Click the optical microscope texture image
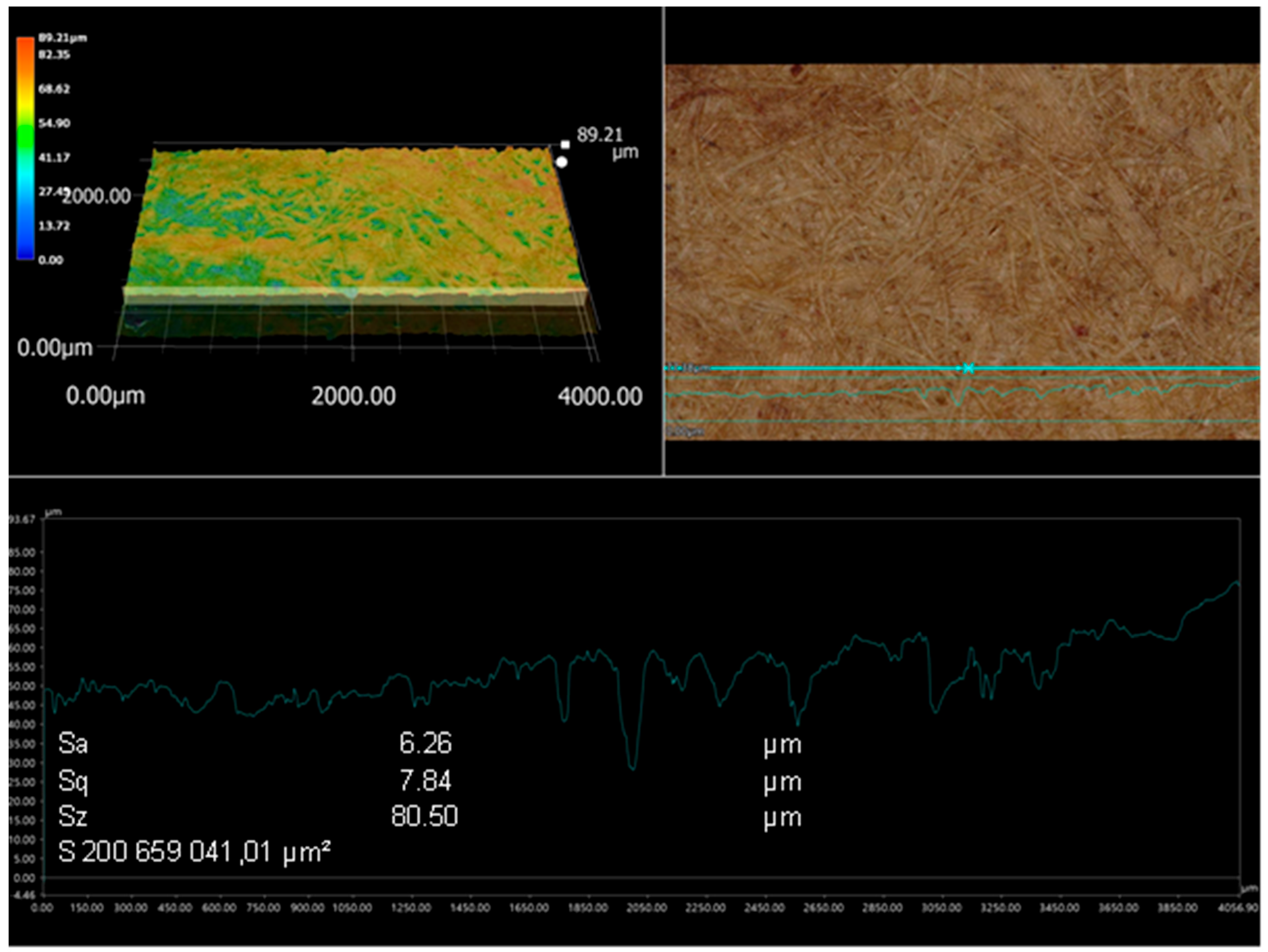 click(x=963, y=218)
